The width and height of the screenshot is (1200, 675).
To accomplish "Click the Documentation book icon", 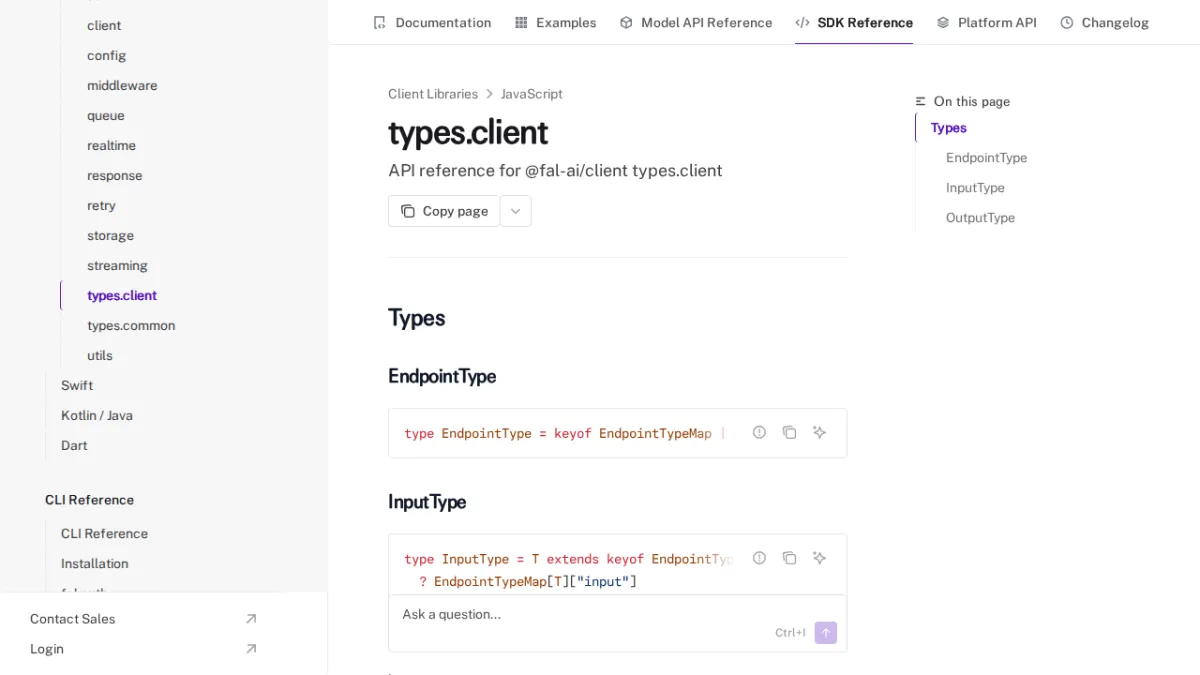I will [x=379, y=22].
